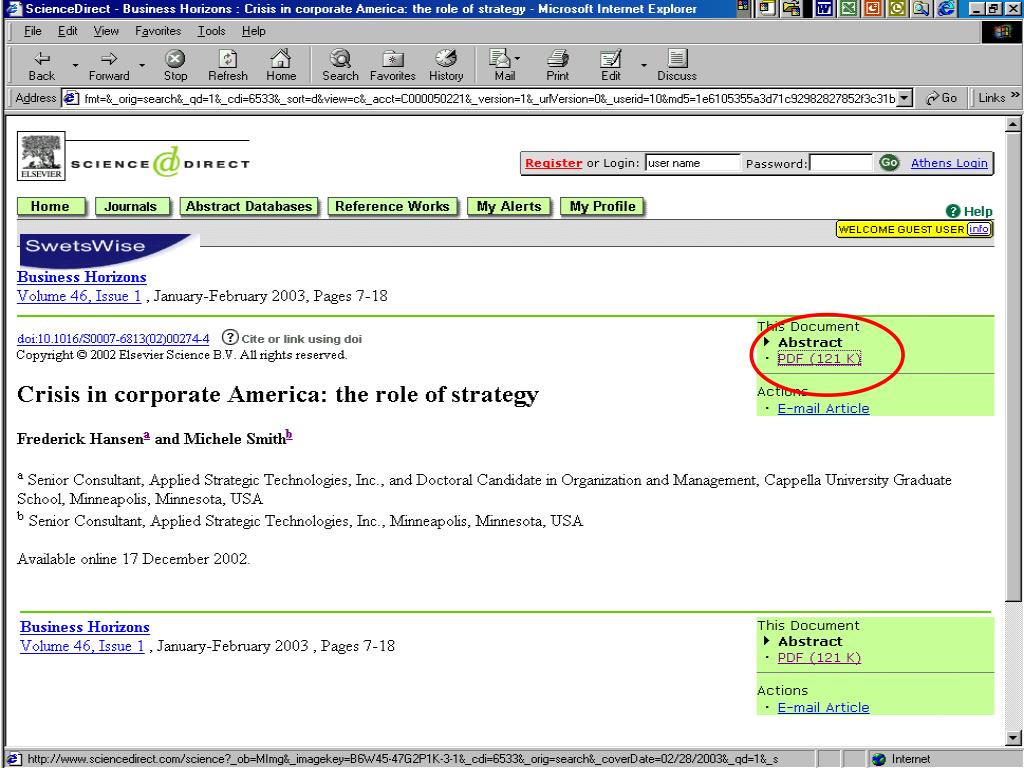
Task: Show the History pane from the toolbar
Action: [x=446, y=59]
